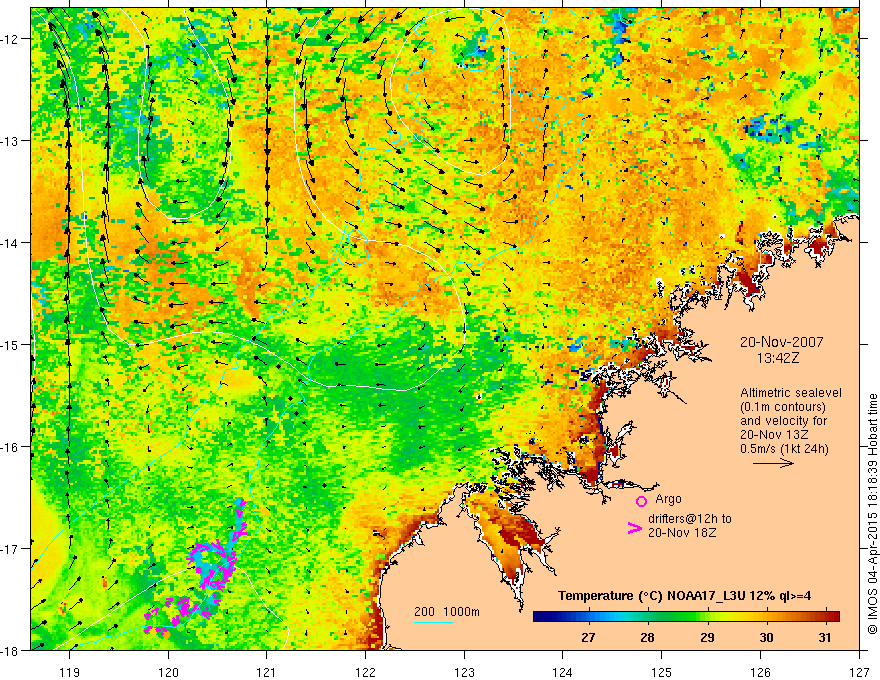Click the date text 20-Nov-2007
Screen dimensions: 880x680
(x=781, y=342)
